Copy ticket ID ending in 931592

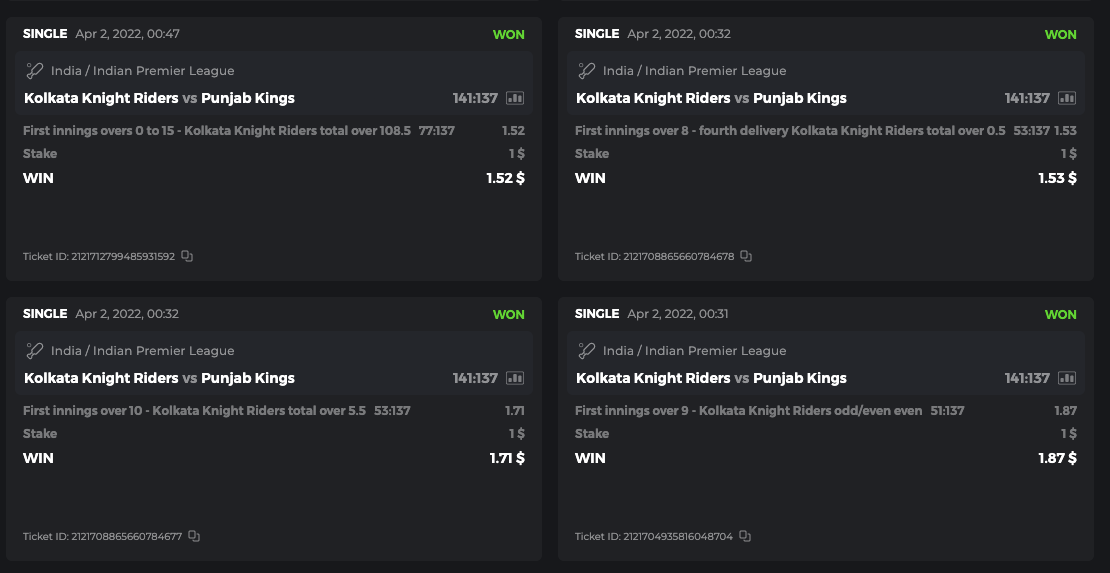[187, 257]
